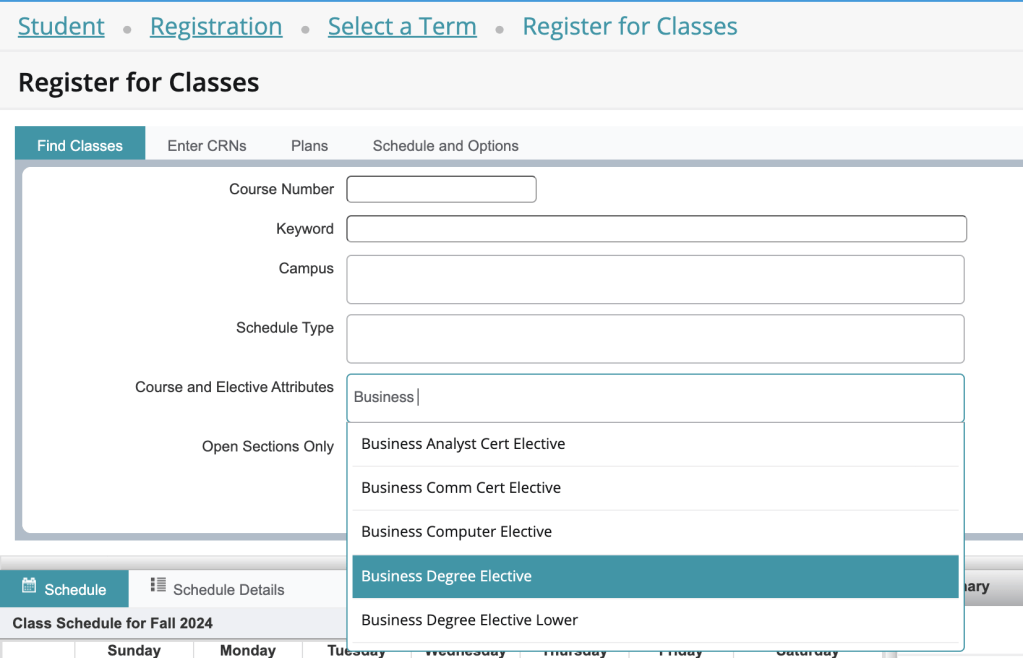Open the Enter CRNs tab
This screenshot has width=1023, height=658.
pos(207,145)
